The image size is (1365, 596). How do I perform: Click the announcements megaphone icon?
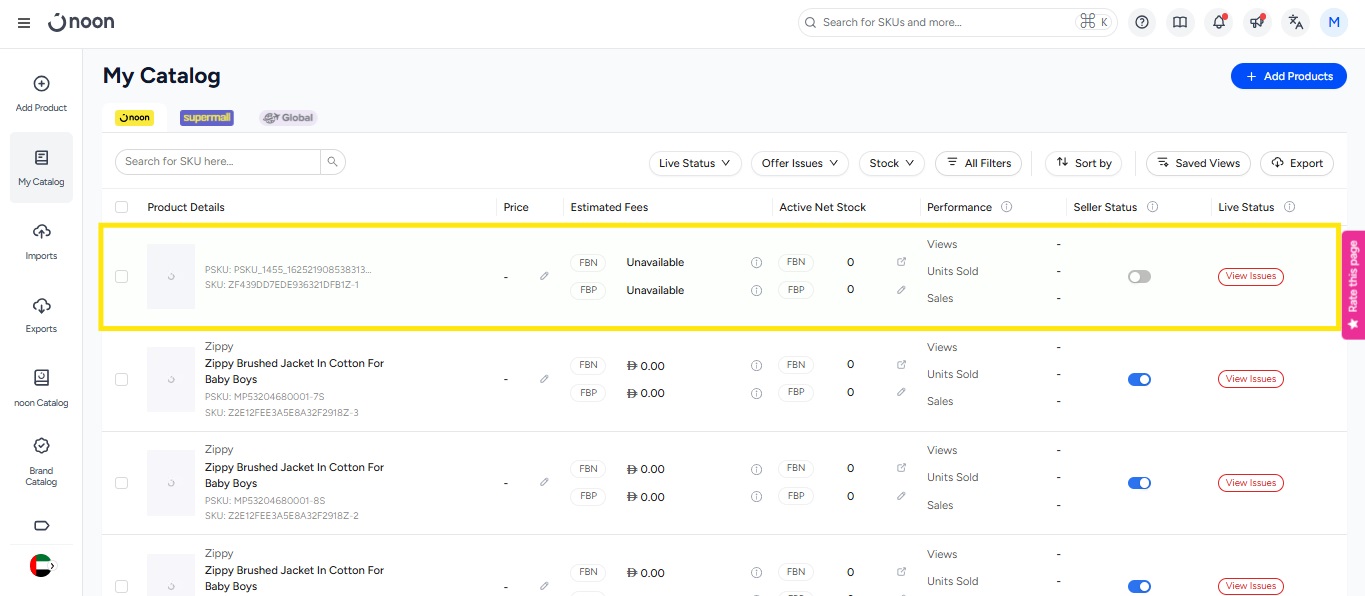pyautogui.click(x=1257, y=22)
